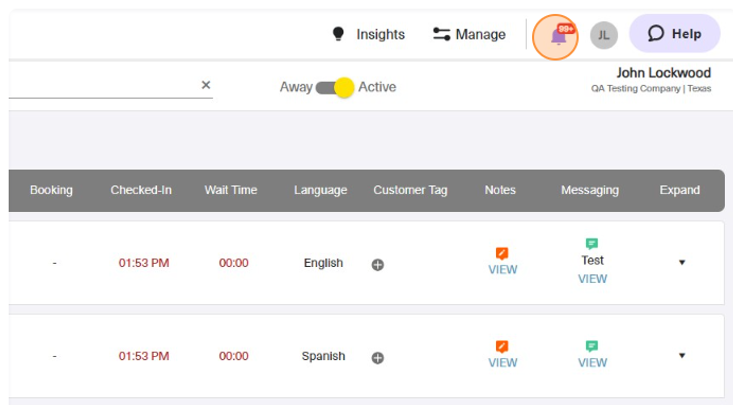Click the Wait Time column header
This screenshot has width=733, height=405.
point(231,190)
